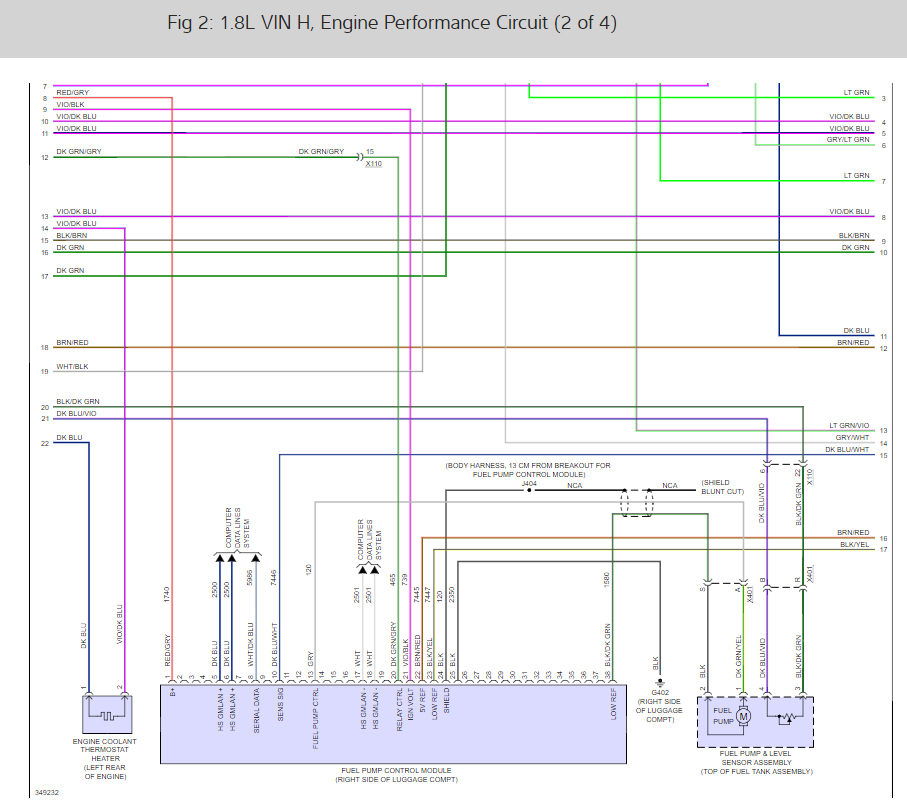Click the Fuel Pump Control Module block
Viewport: 907px width, 812px height.
(393, 724)
